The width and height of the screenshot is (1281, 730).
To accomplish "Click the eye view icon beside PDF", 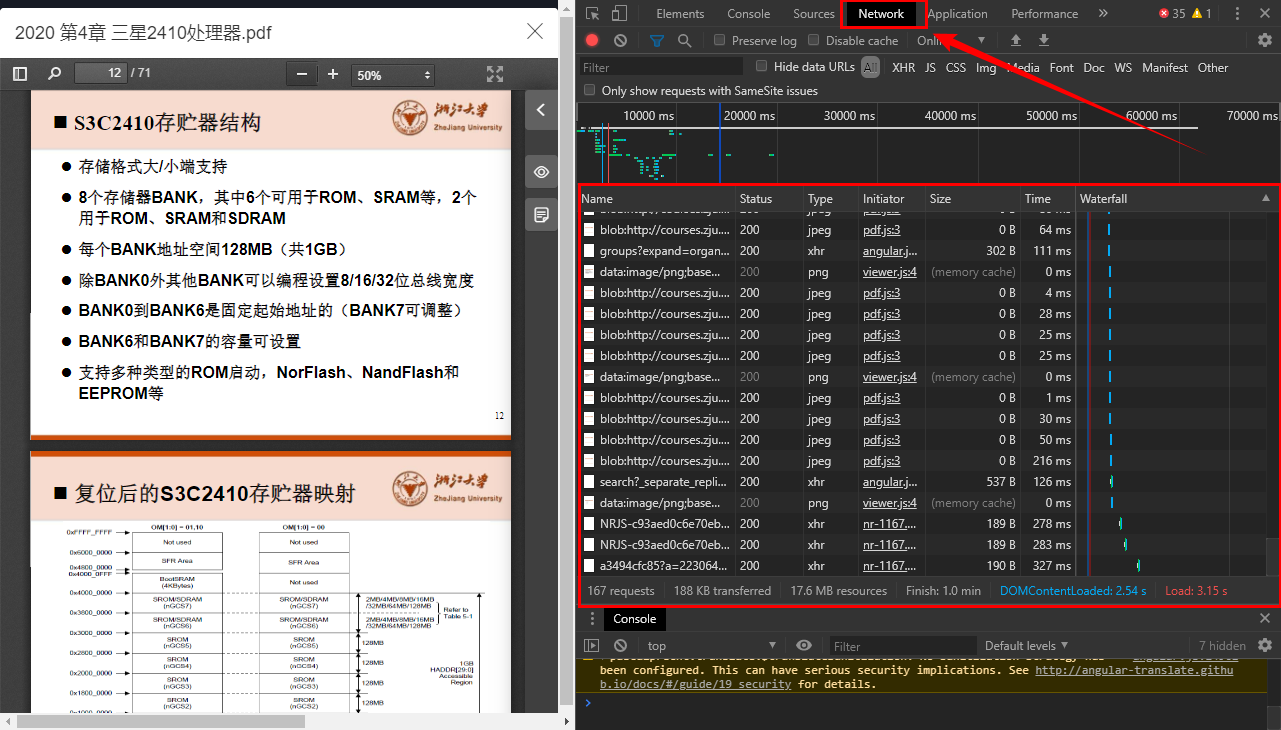I will [541, 172].
